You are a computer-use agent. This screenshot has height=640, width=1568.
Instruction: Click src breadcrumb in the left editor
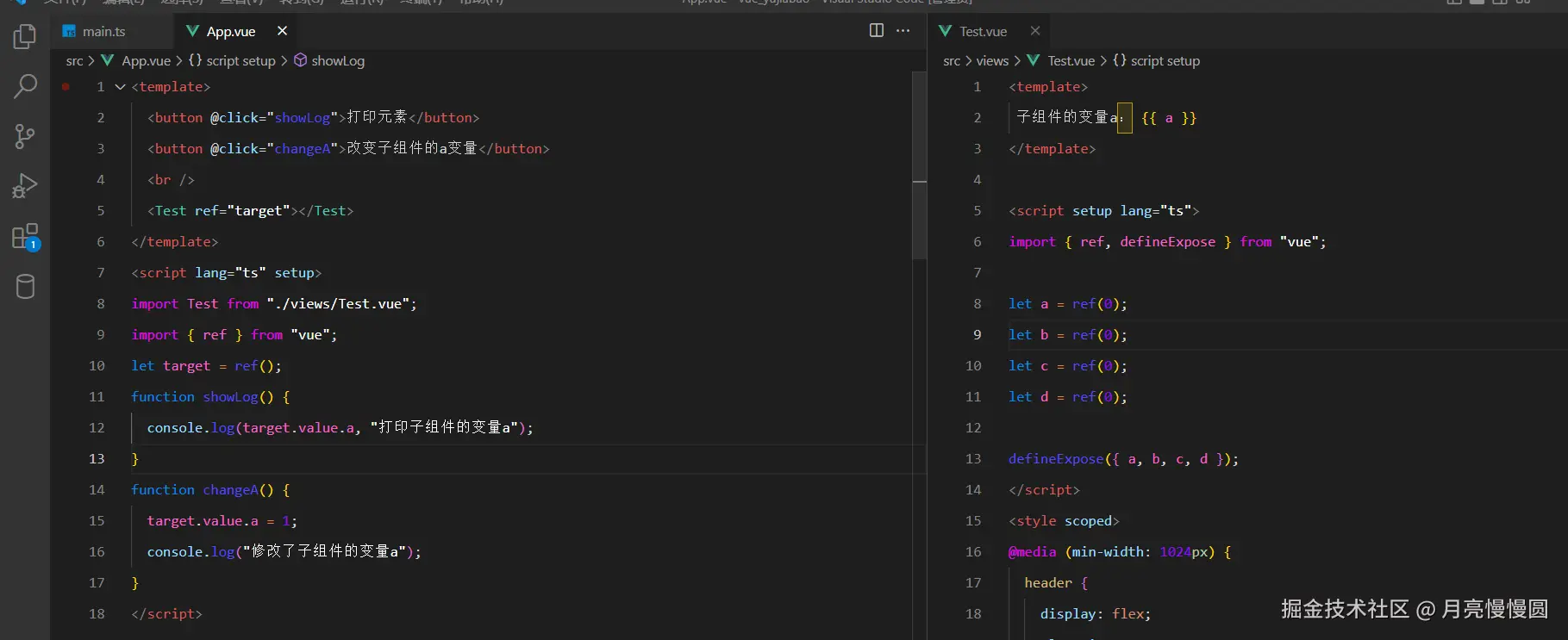[x=74, y=61]
